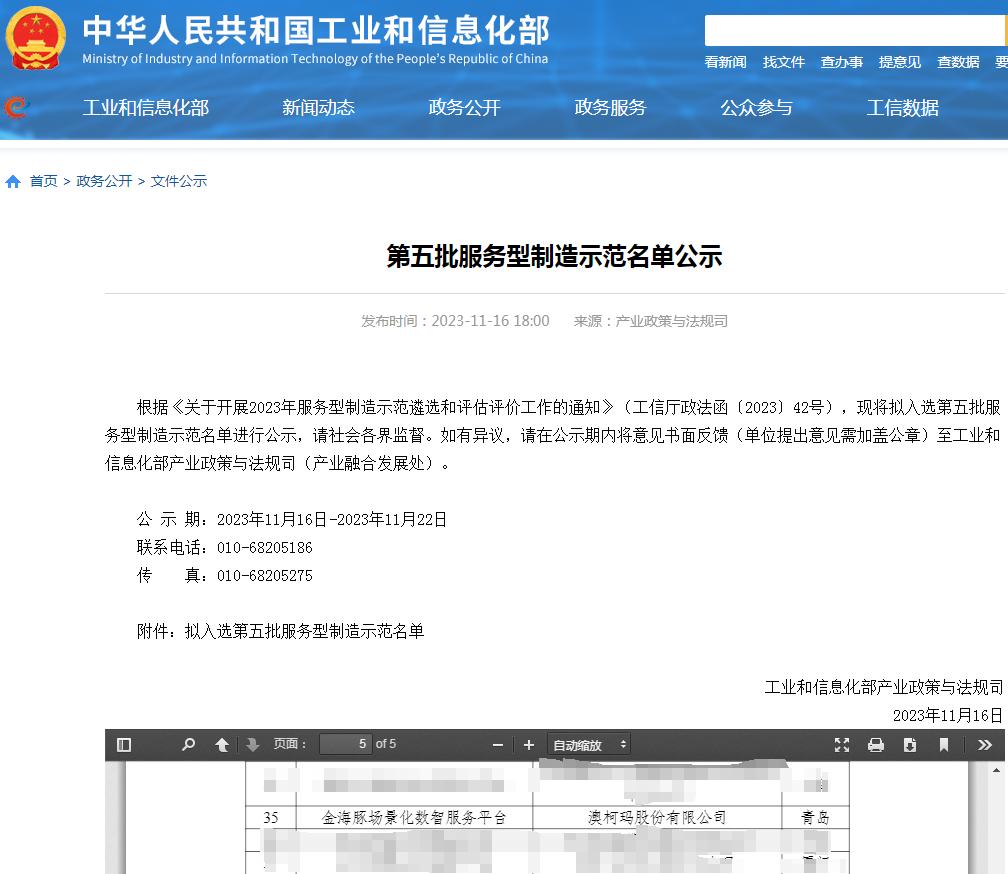The width and height of the screenshot is (1008, 874).
Task: Follow the 政务公开 breadcrumb link
Action: click(103, 180)
